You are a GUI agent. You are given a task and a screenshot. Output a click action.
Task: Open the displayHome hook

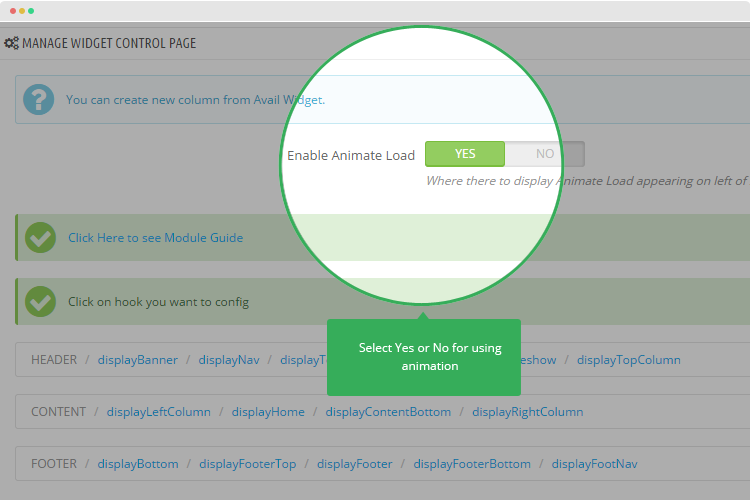[268, 412]
